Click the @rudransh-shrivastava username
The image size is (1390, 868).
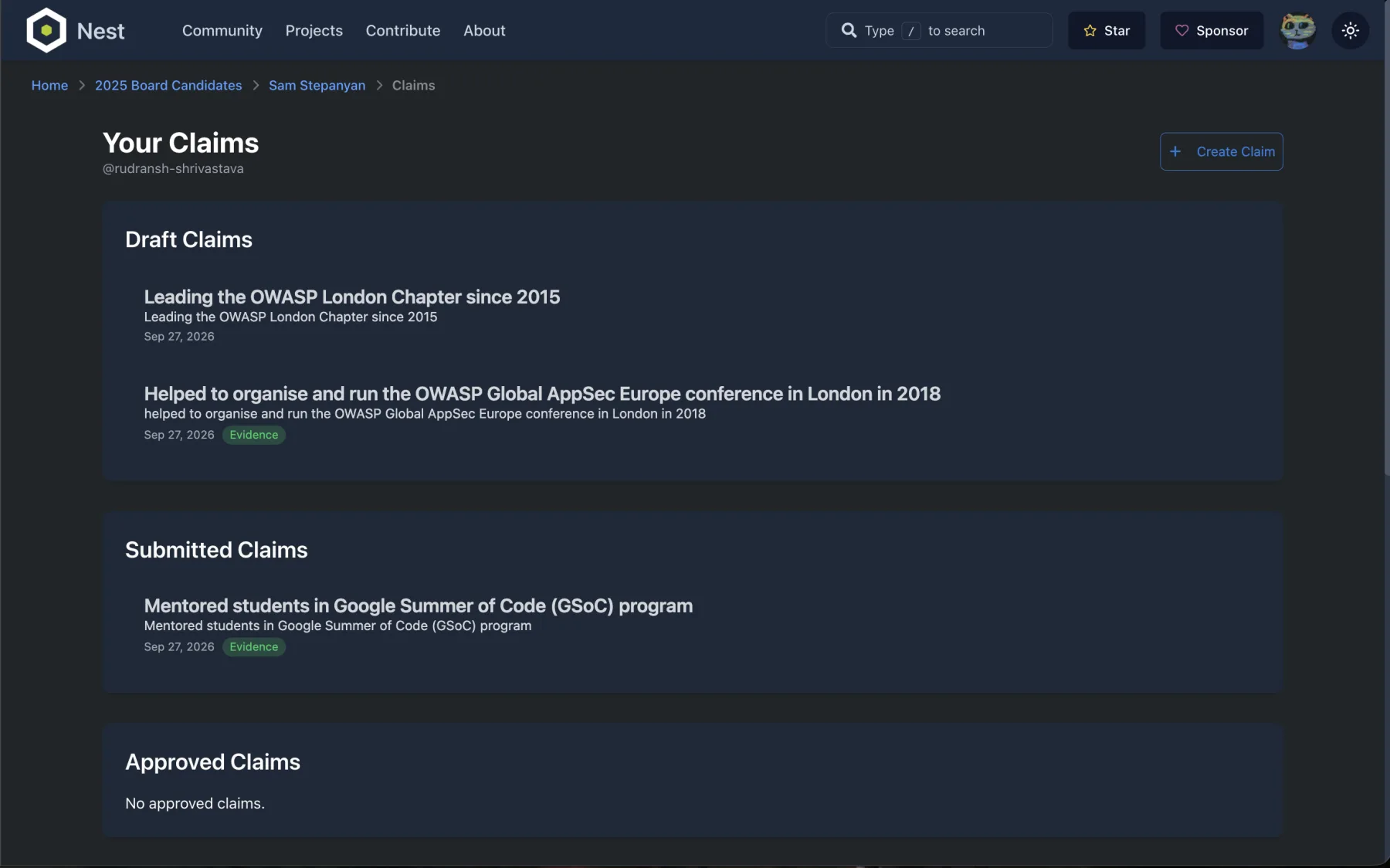coord(173,168)
